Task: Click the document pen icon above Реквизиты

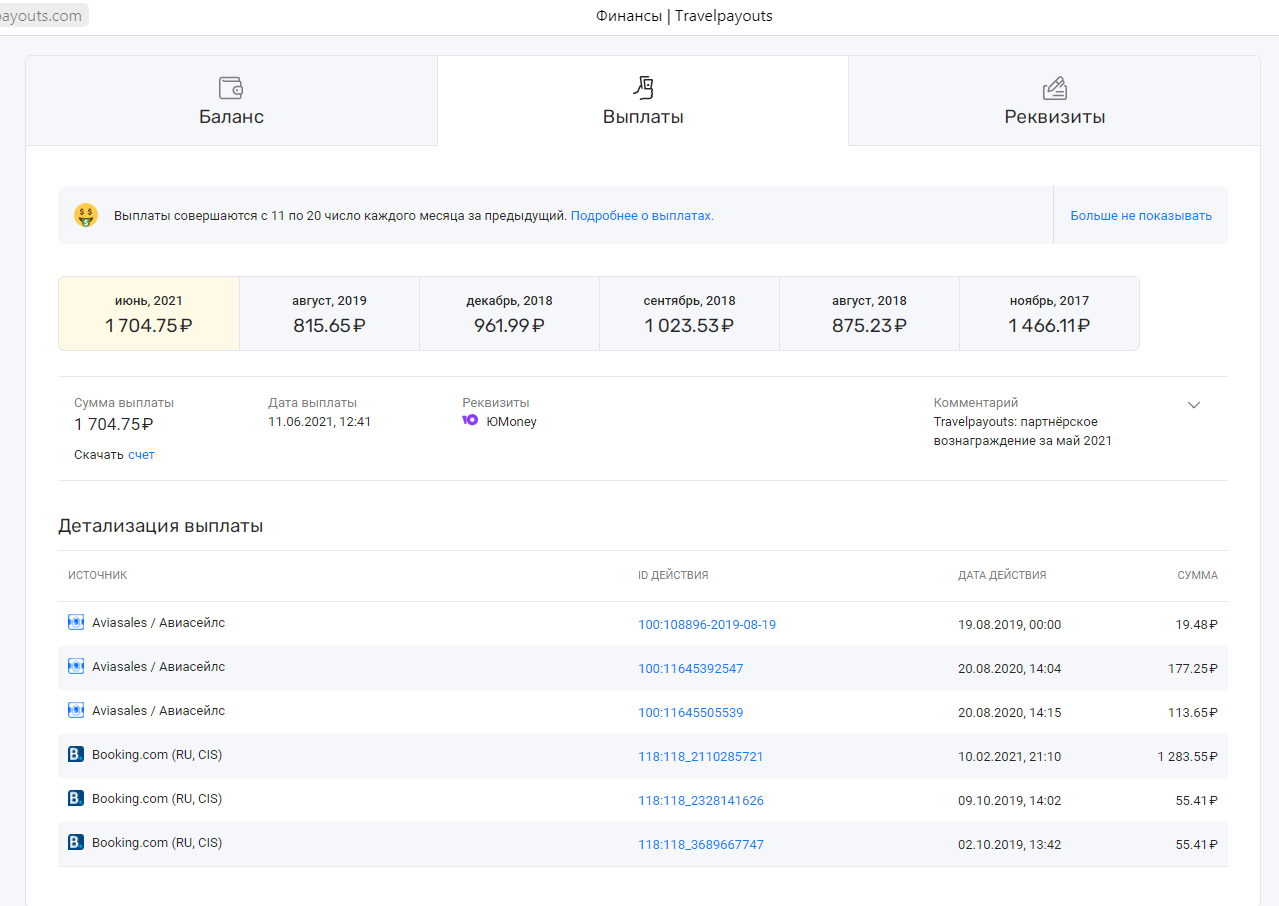Action: tap(1054, 88)
